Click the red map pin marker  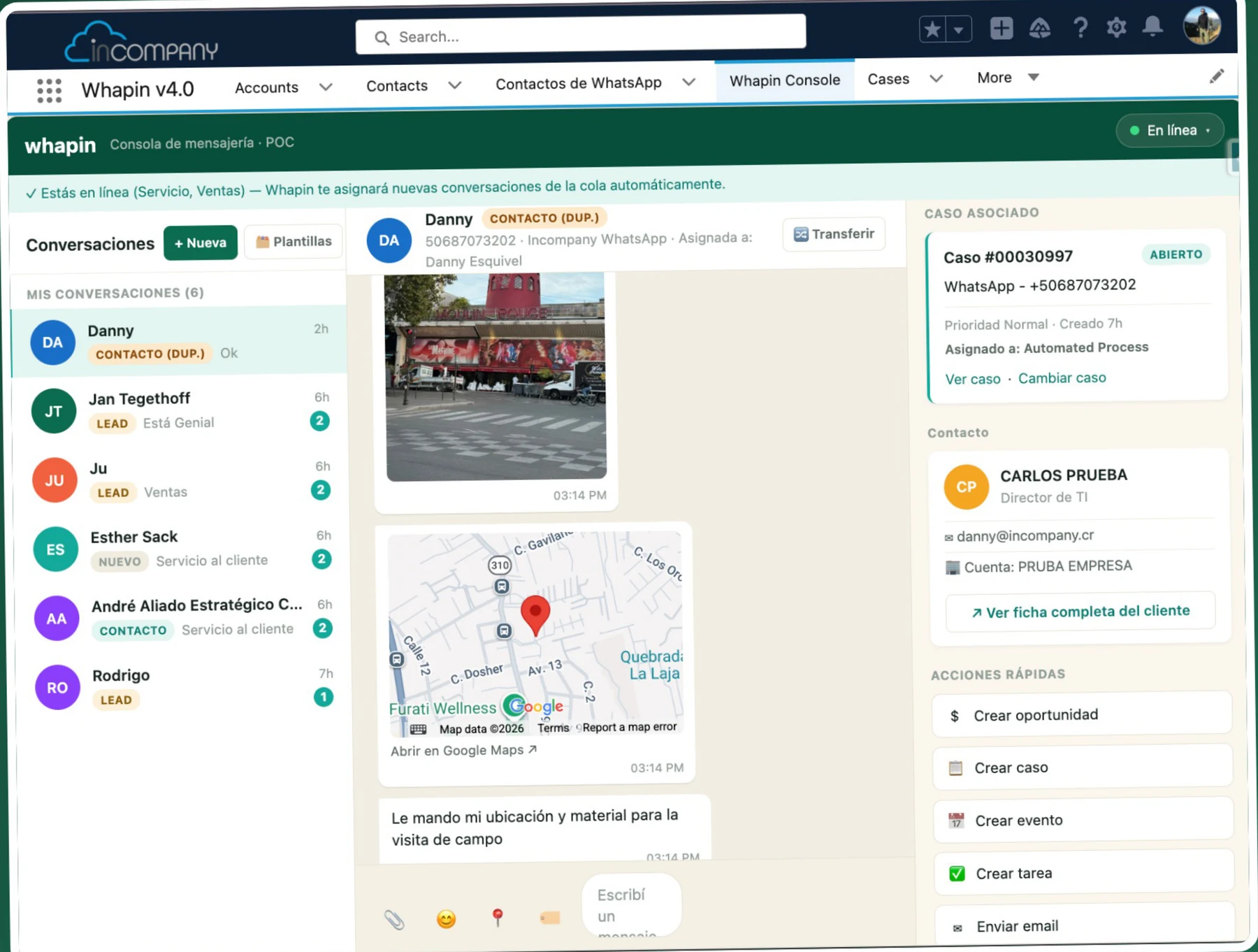[535, 614]
